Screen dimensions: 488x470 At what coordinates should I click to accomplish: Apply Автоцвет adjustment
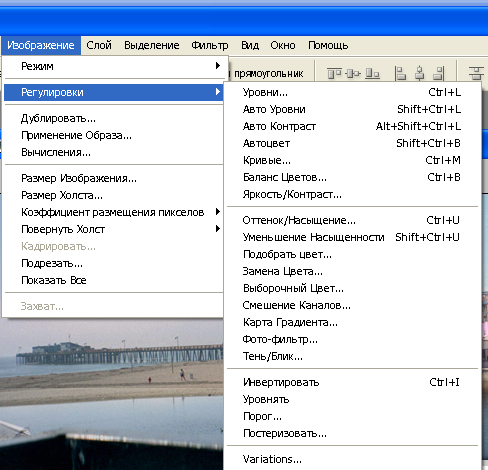pyautogui.click(x=353, y=143)
